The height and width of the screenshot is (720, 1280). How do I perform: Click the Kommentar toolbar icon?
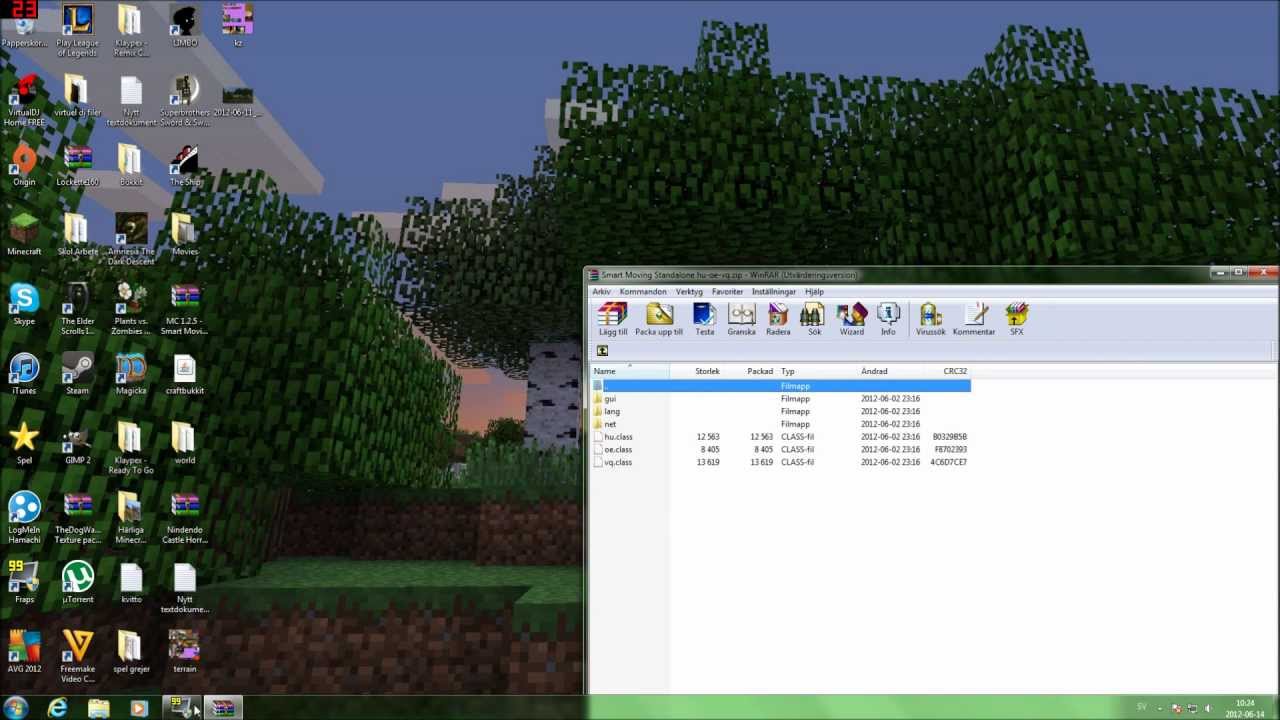[974, 319]
